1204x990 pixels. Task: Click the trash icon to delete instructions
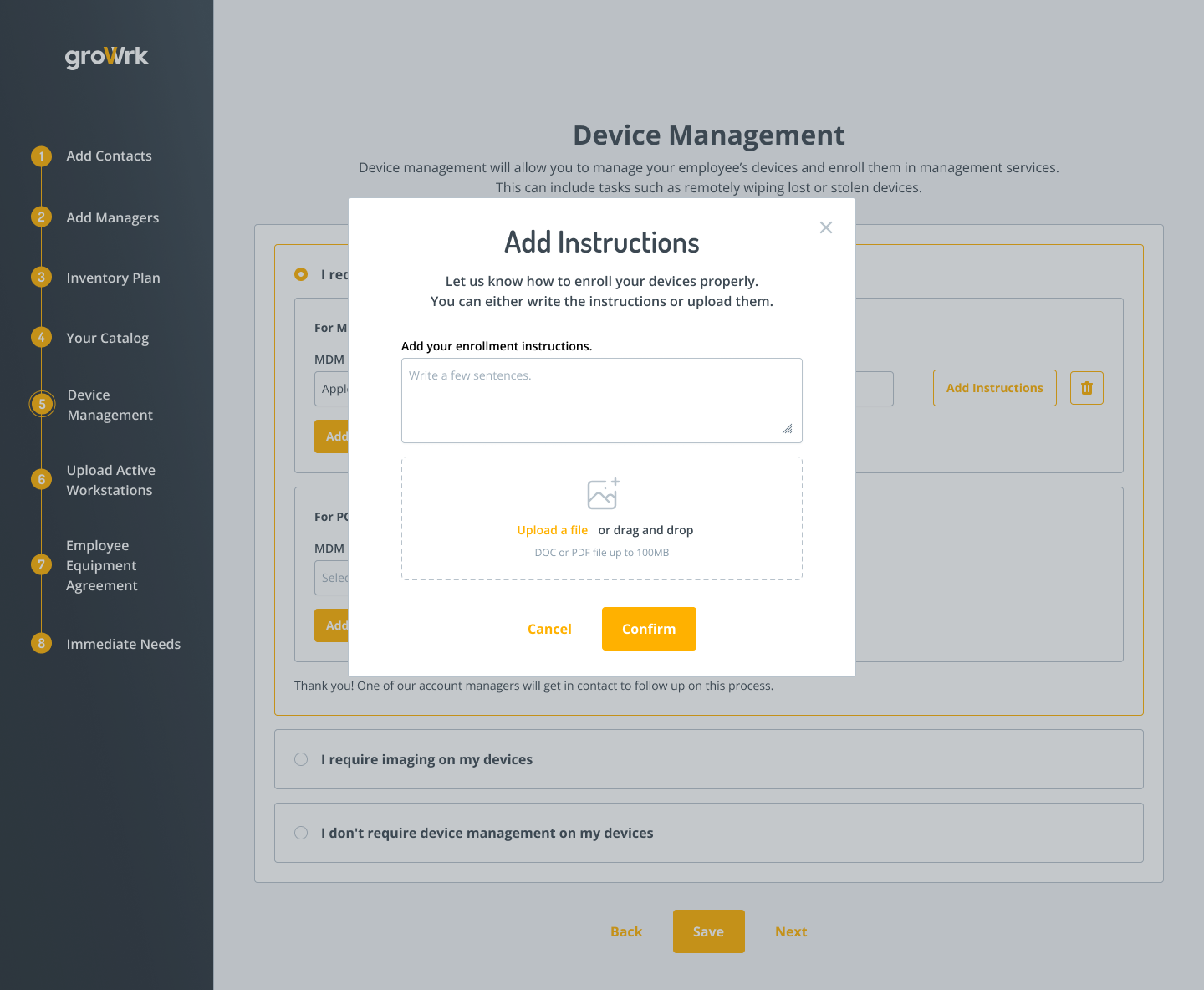tap(1086, 388)
